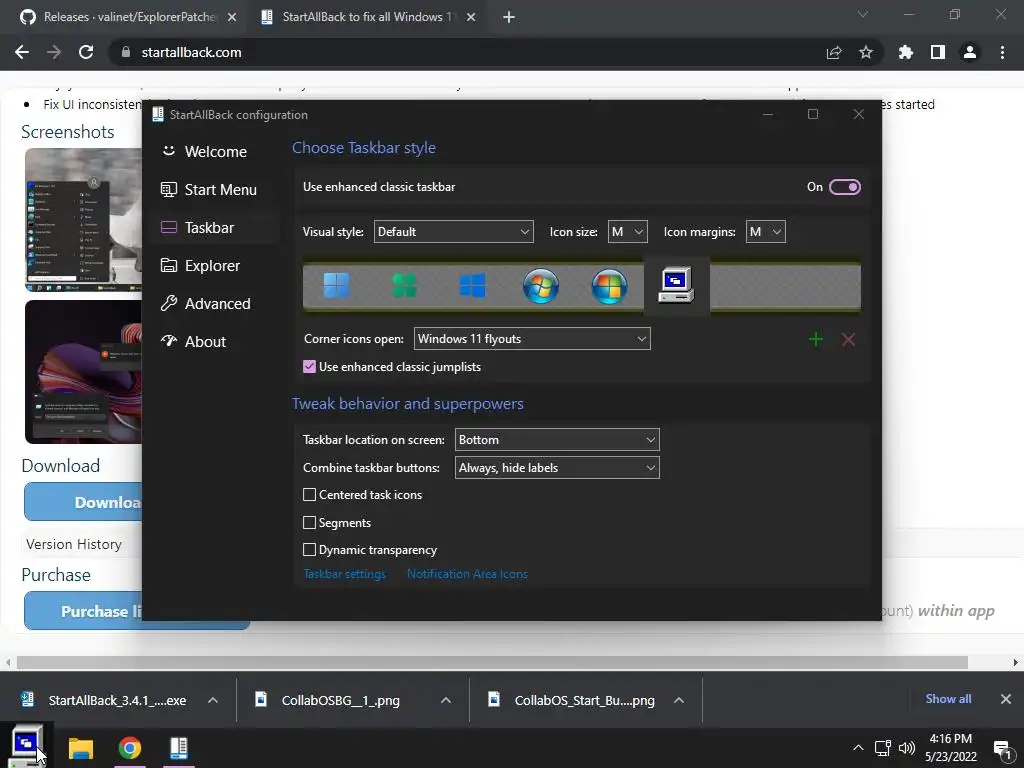The image size is (1024, 768).
Task: Click the horizontal page scrollbar
Action: [492, 662]
